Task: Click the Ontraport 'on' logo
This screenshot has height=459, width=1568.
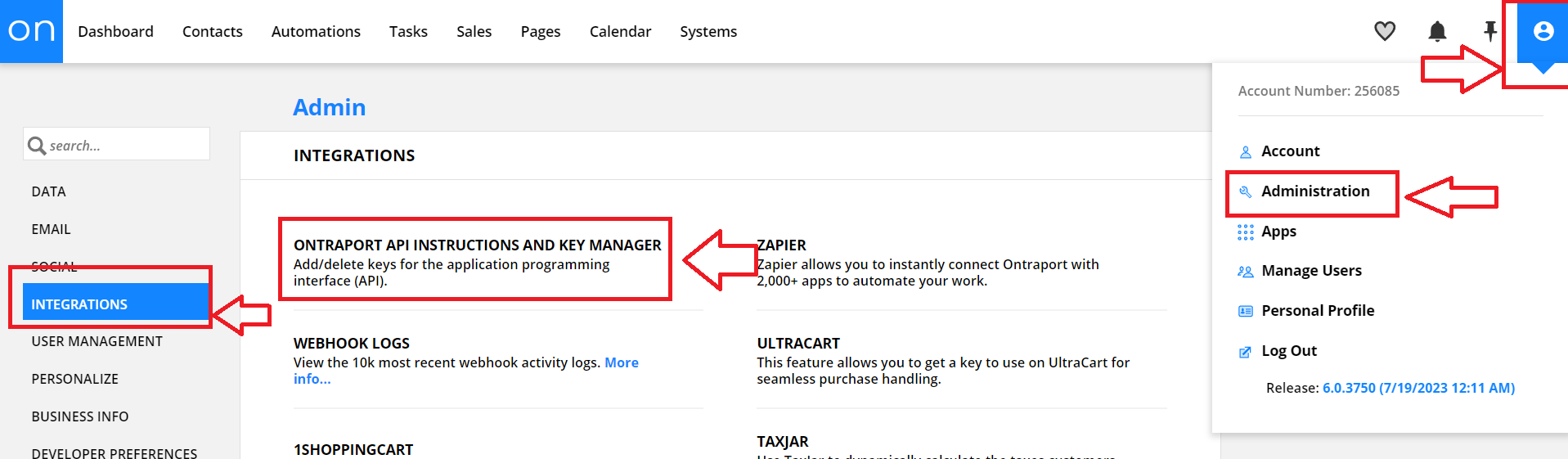Action: pyautogui.click(x=31, y=31)
